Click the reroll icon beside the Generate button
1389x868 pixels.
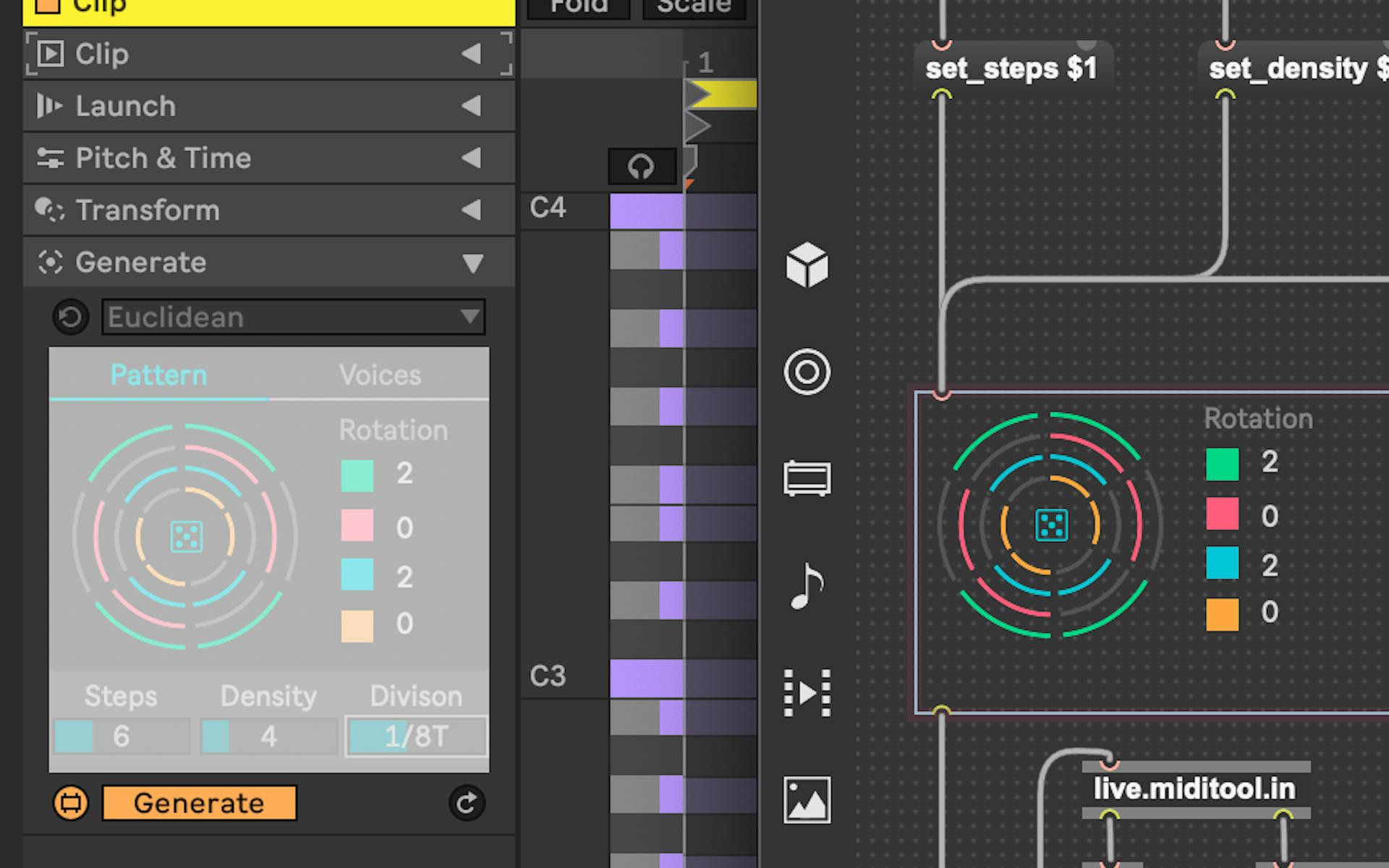(467, 803)
